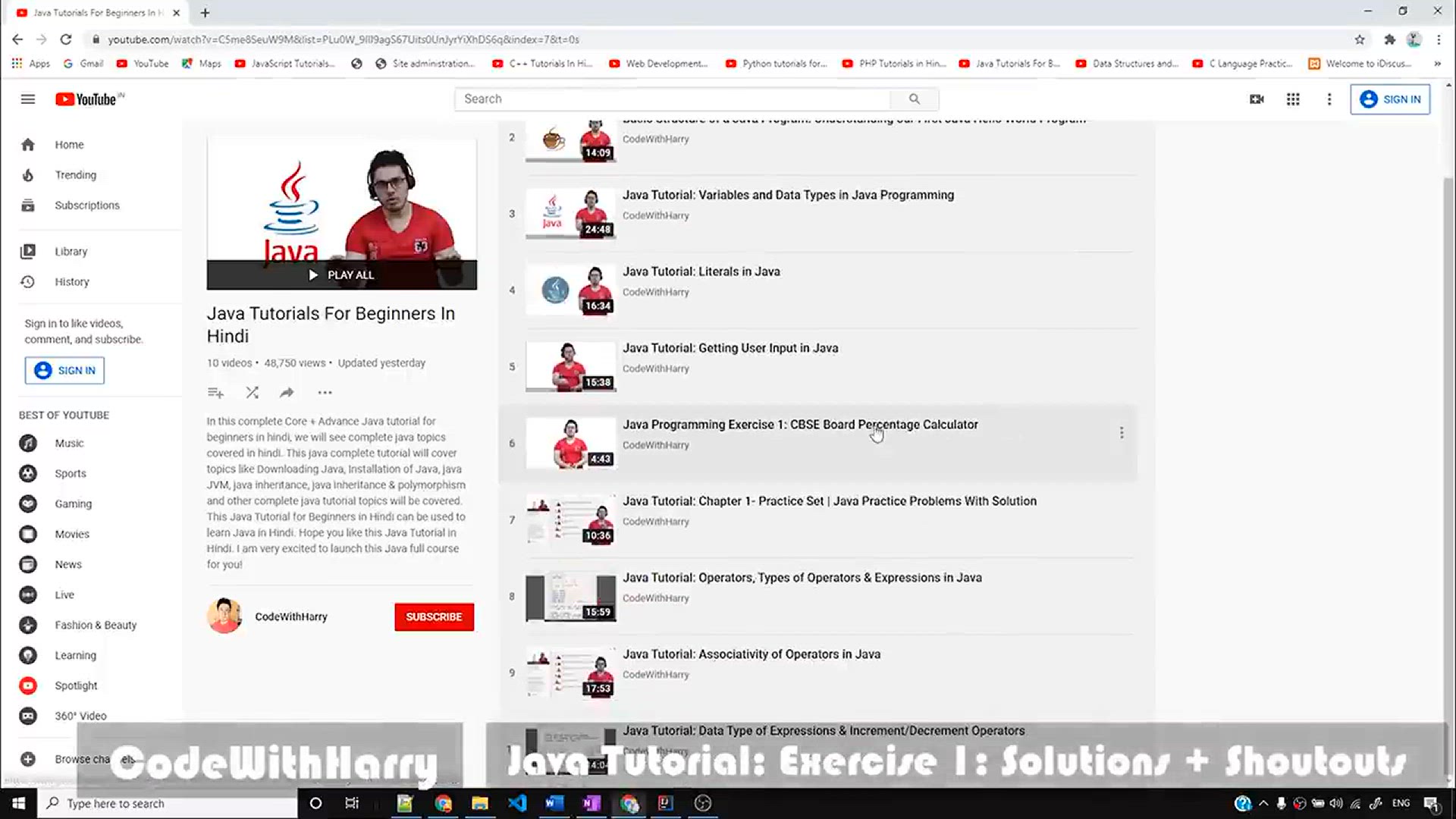Click the taskbar Type here to search box

click(167, 803)
